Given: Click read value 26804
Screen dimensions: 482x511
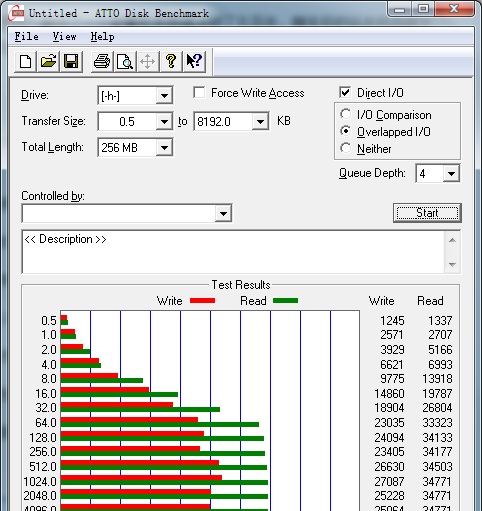Looking at the screenshot, I should pos(437,408).
